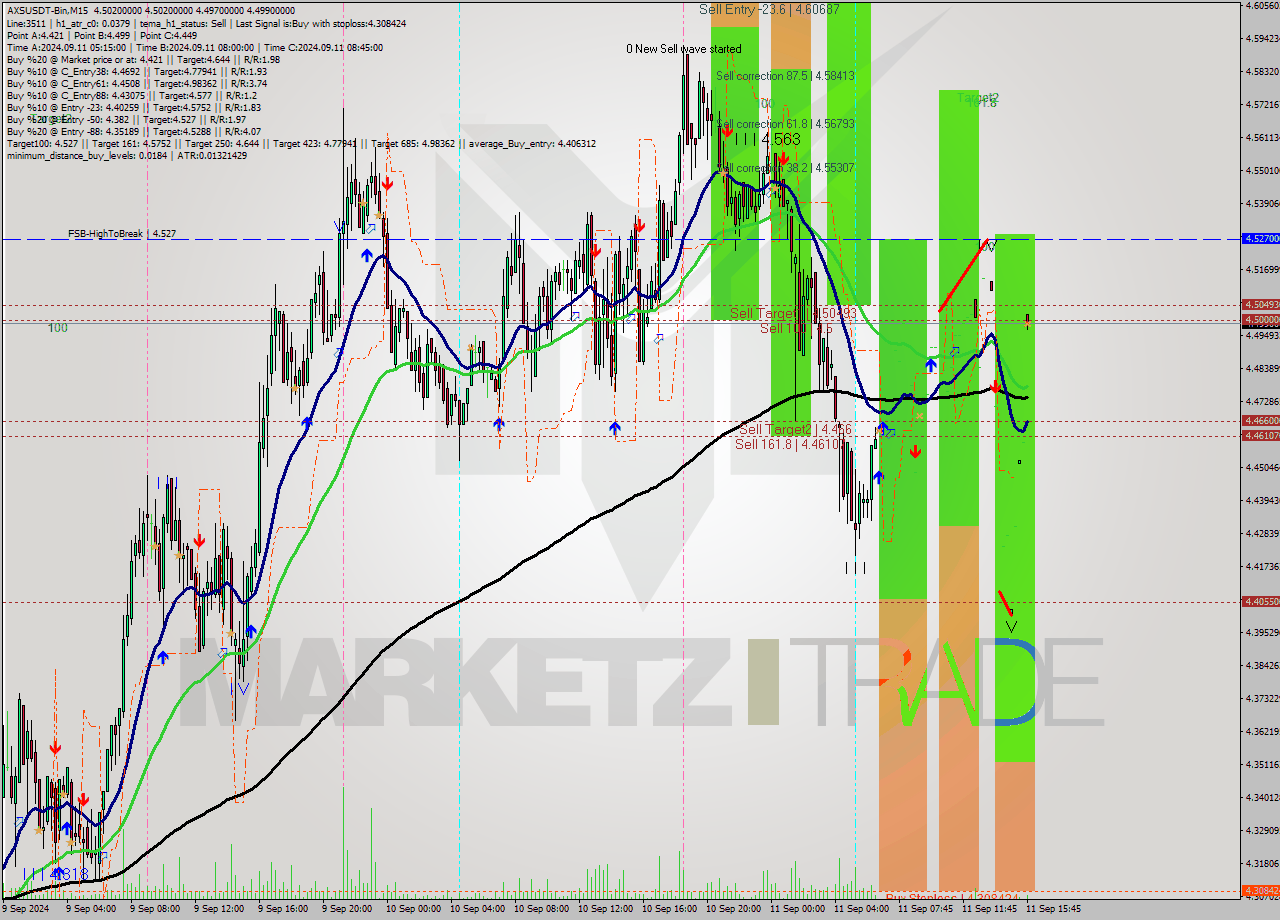
Task: Click the 'Sell correction 87.5 | 4.58413' label
Action: (785, 75)
